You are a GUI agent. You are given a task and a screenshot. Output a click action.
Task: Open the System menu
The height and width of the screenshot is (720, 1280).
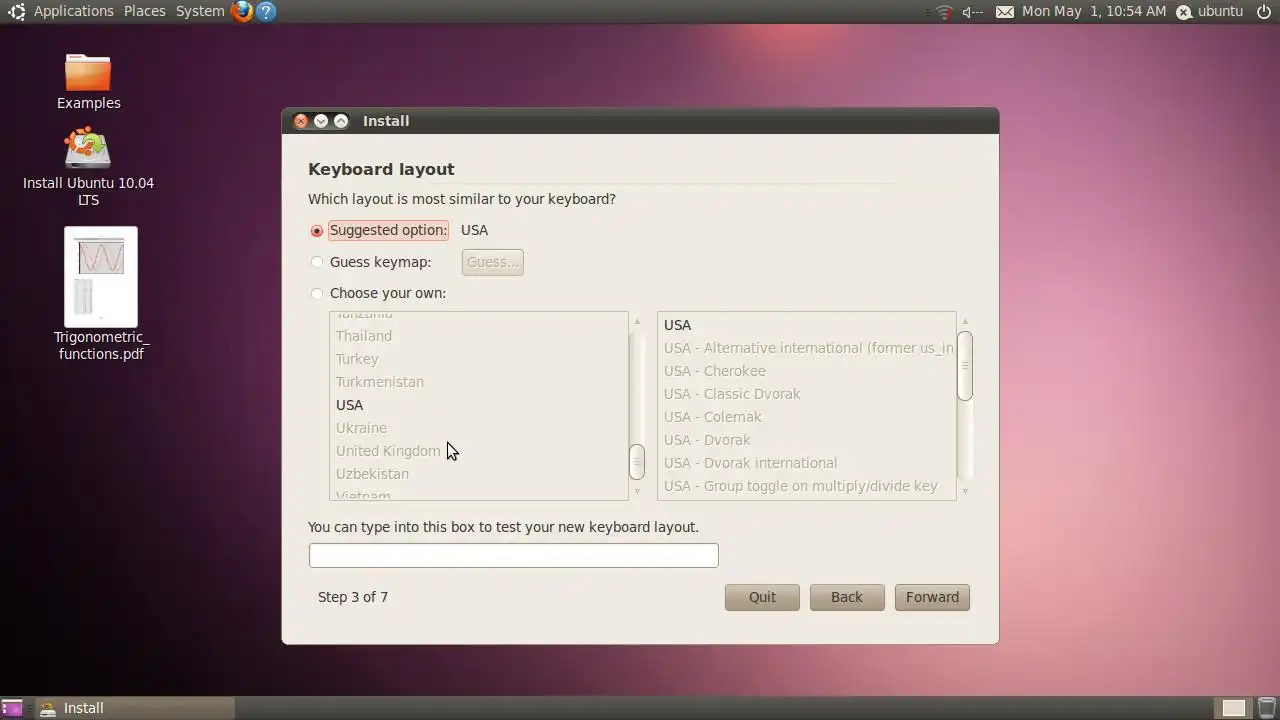[200, 11]
